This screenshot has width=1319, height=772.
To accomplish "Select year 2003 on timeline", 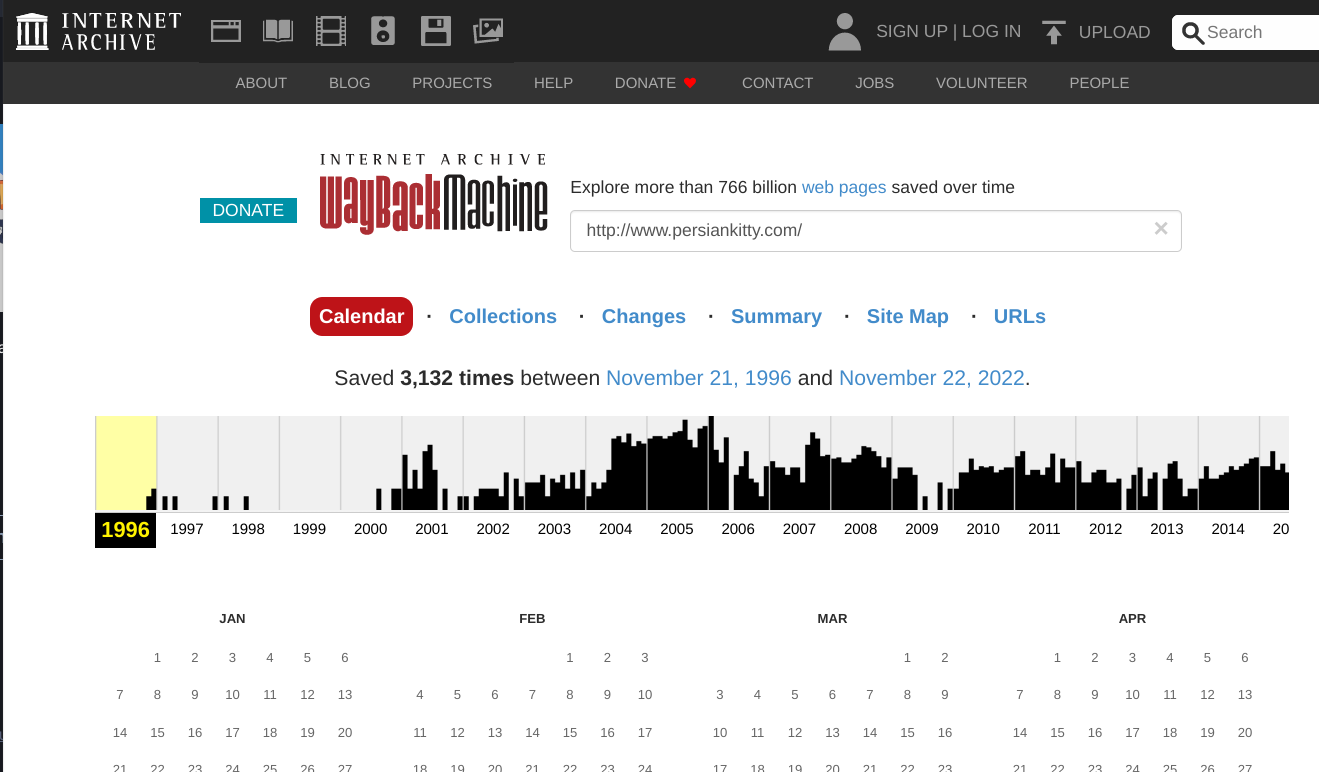I will 554,529.
